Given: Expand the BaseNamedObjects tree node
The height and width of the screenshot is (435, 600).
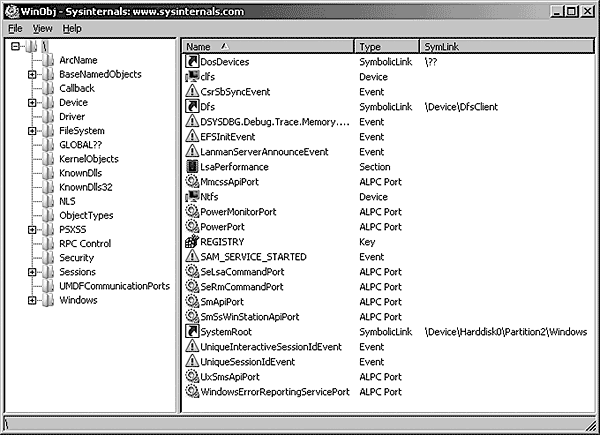Looking at the screenshot, I should pos(33,74).
